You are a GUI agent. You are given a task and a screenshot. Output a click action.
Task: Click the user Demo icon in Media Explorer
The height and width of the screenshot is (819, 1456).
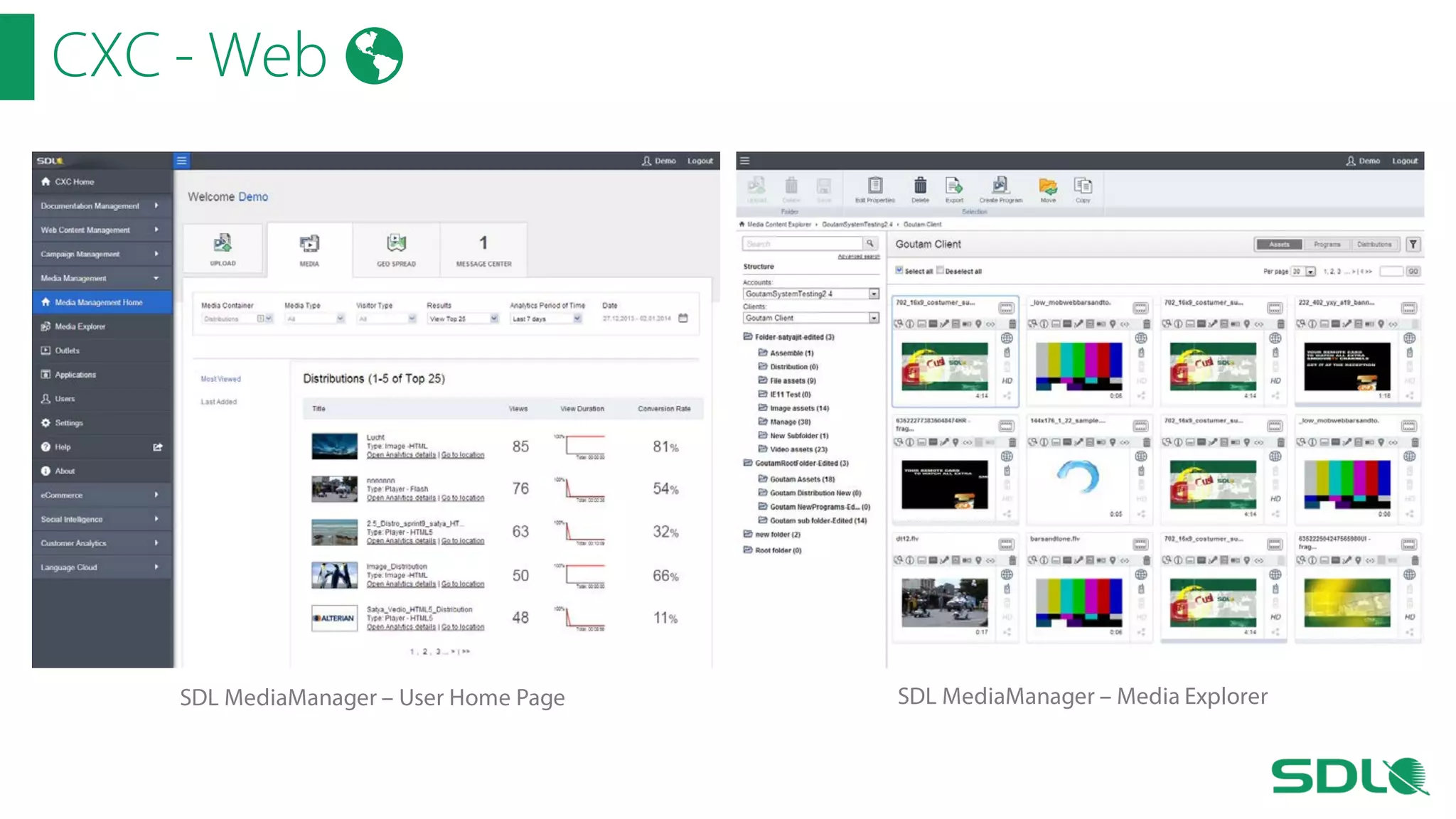point(1351,161)
